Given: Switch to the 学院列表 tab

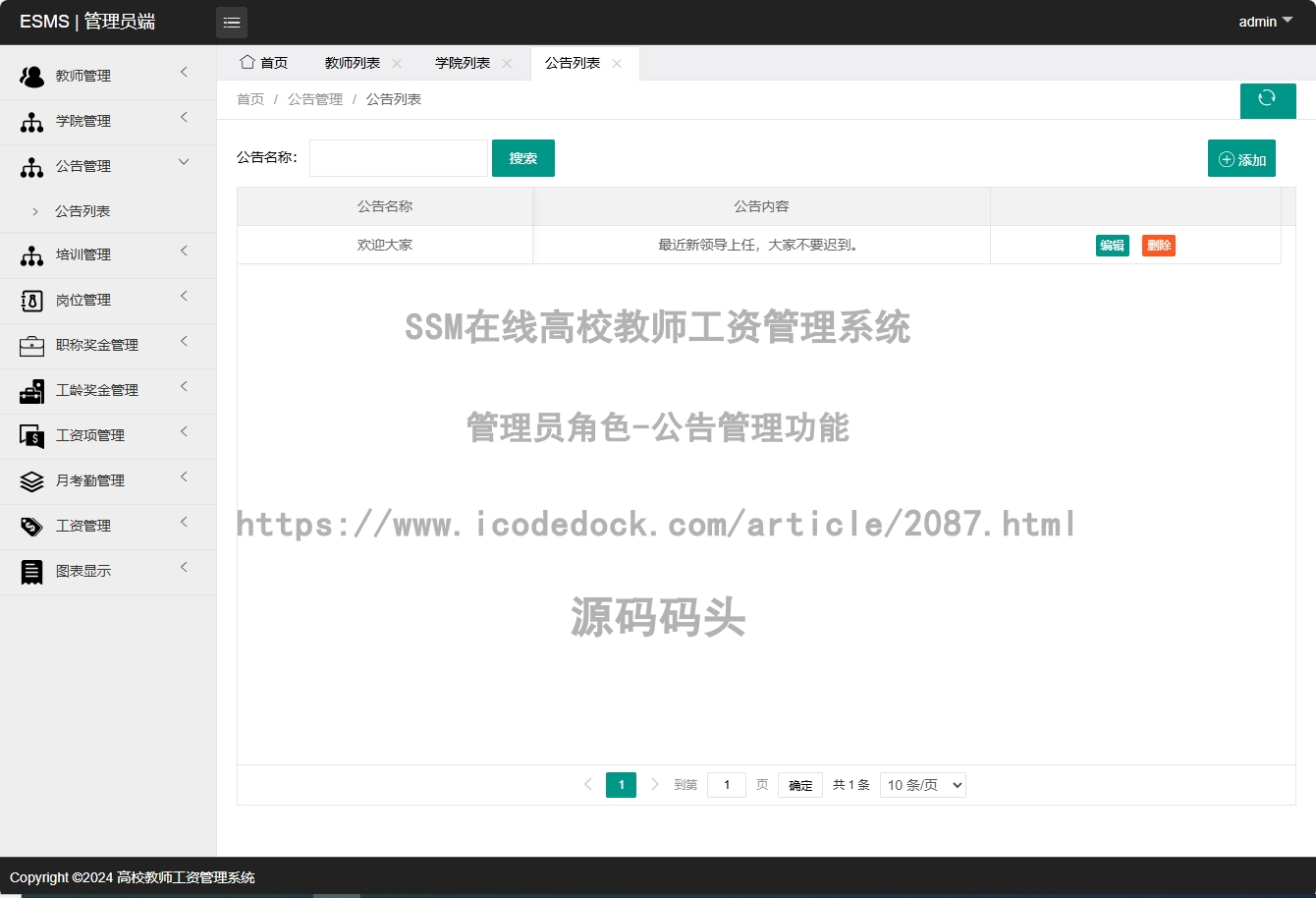Looking at the screenshot, I should pos(463,63).
